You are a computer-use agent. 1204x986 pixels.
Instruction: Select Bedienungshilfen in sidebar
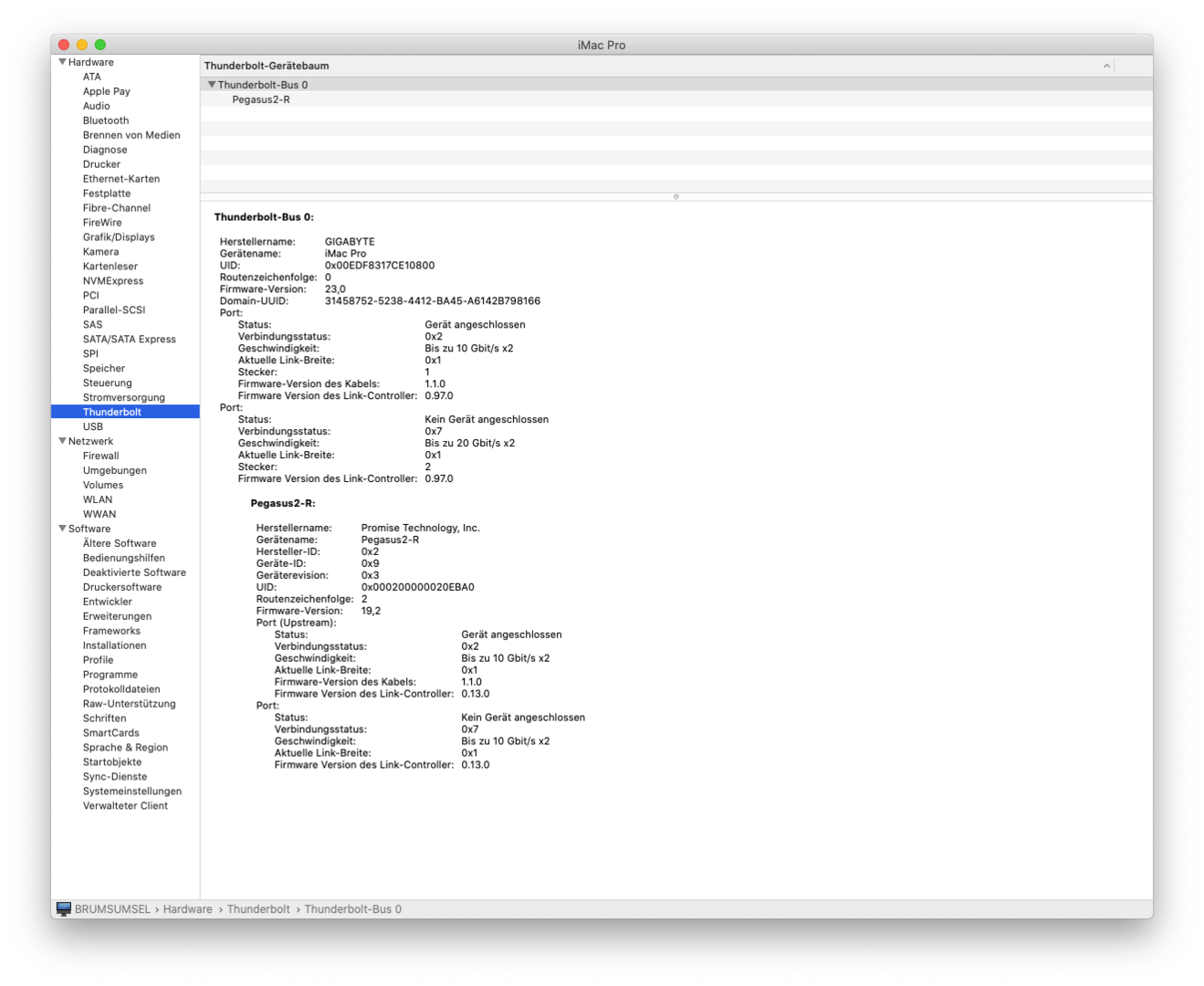tap(124, 558)
